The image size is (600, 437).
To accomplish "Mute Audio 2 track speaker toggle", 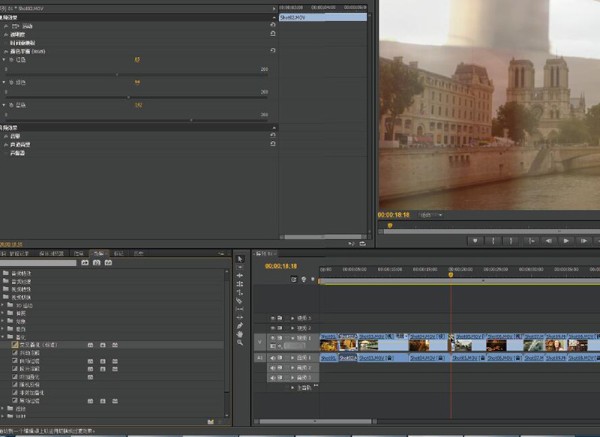I will [x=273, y=368].
